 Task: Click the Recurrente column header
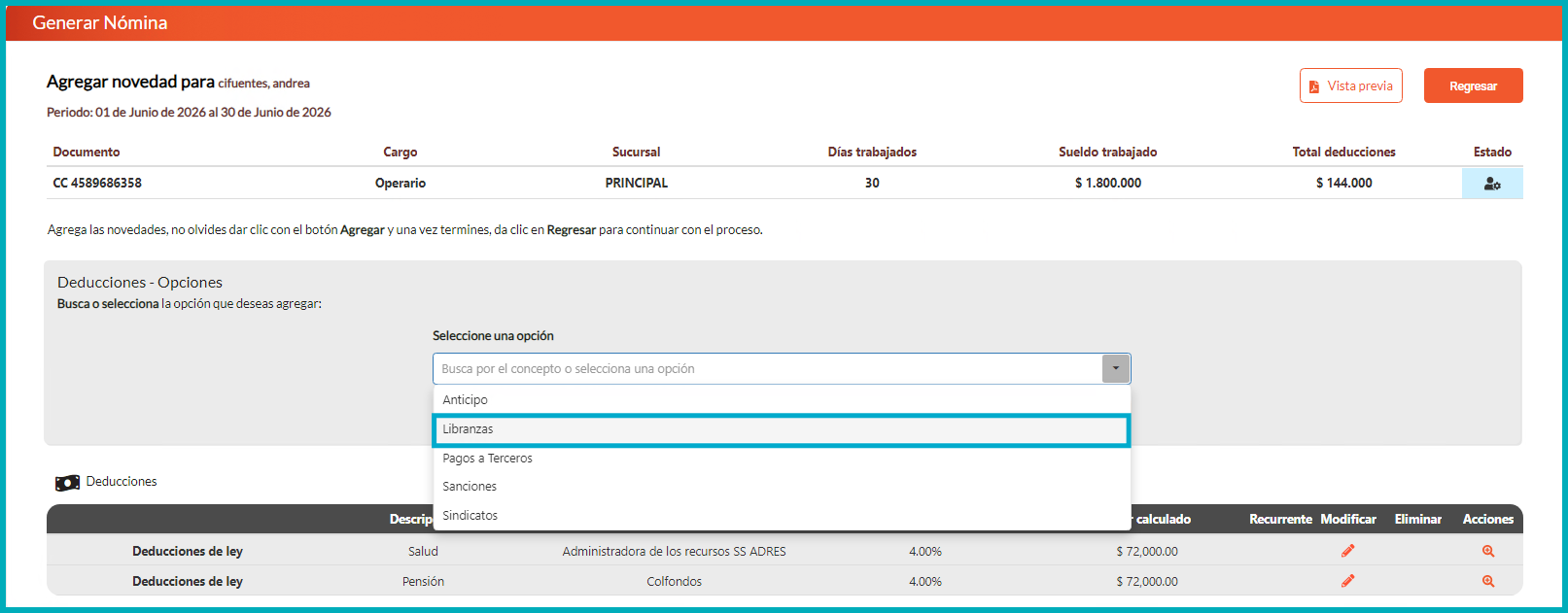(x=1280, y=520)
